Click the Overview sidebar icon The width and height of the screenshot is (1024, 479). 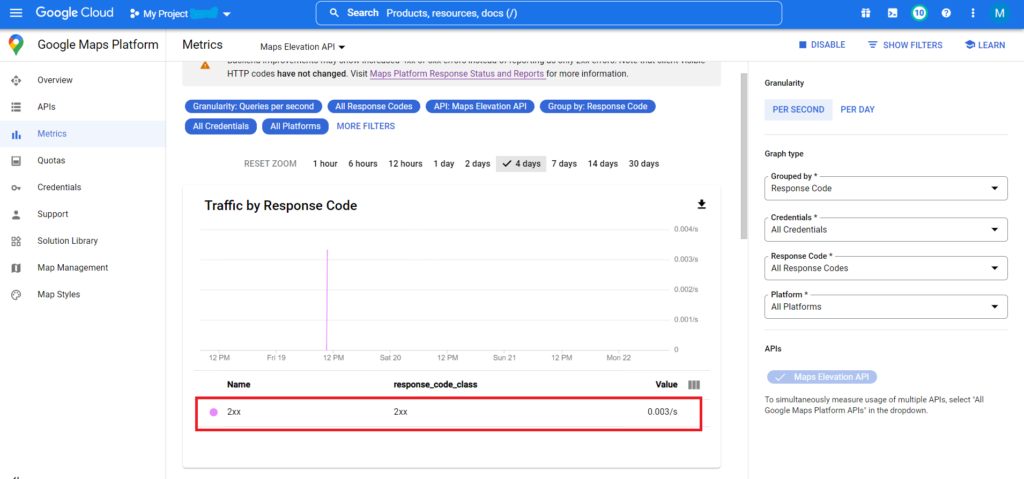click(16, 80)
